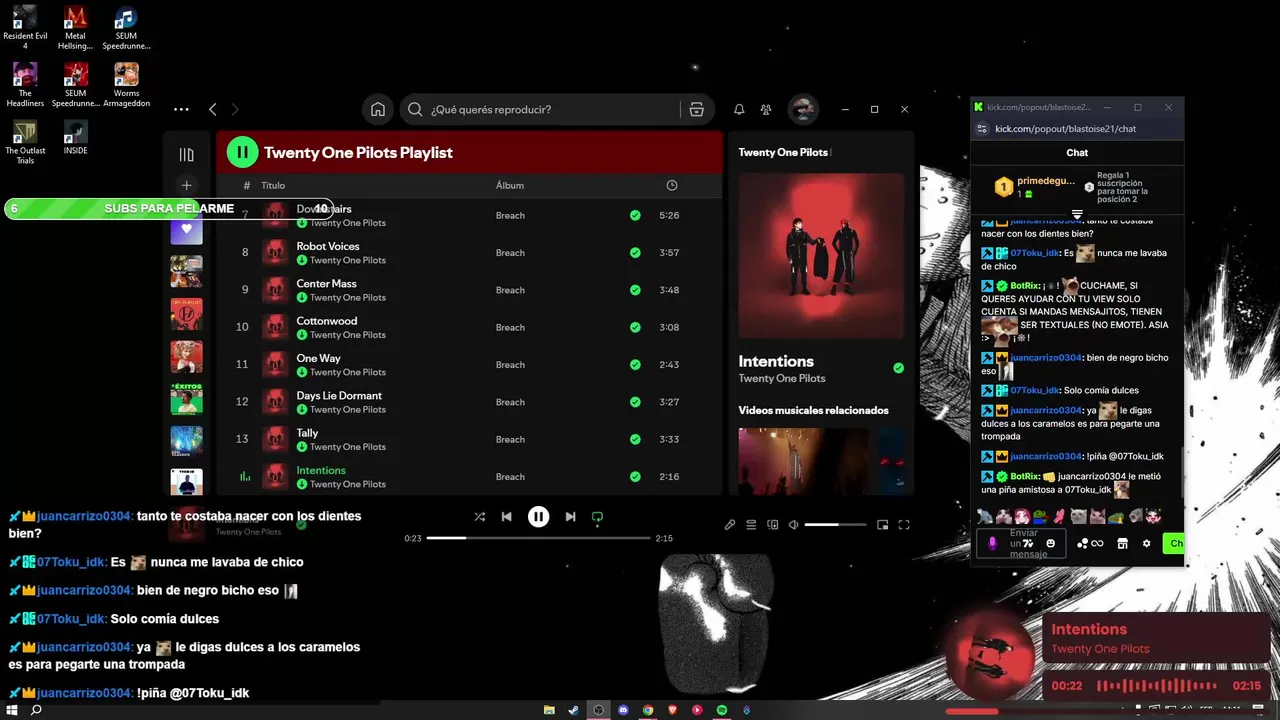Select the Center Mass track

326,284
